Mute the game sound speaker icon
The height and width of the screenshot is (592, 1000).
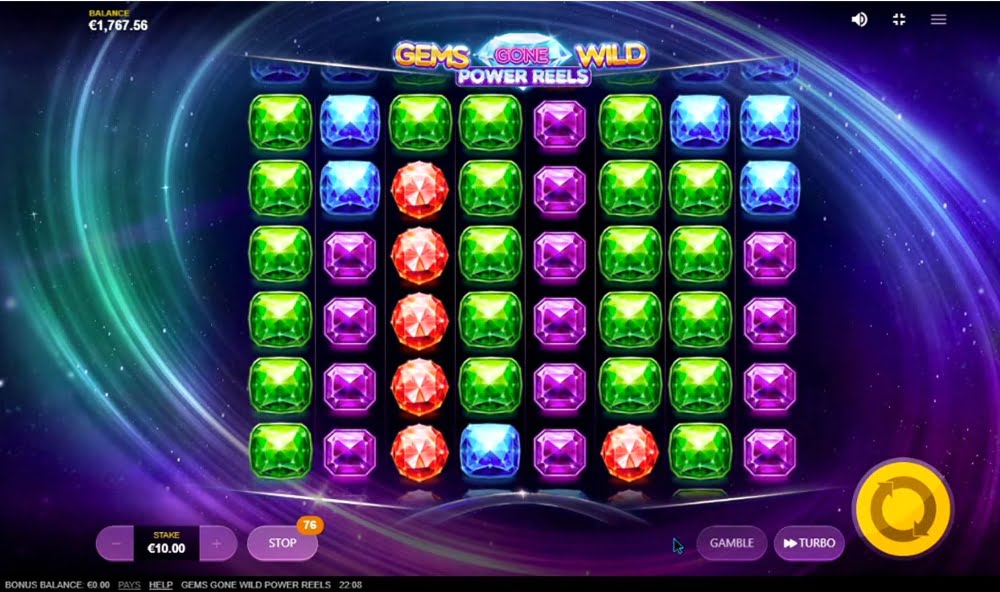coord(859,20)
